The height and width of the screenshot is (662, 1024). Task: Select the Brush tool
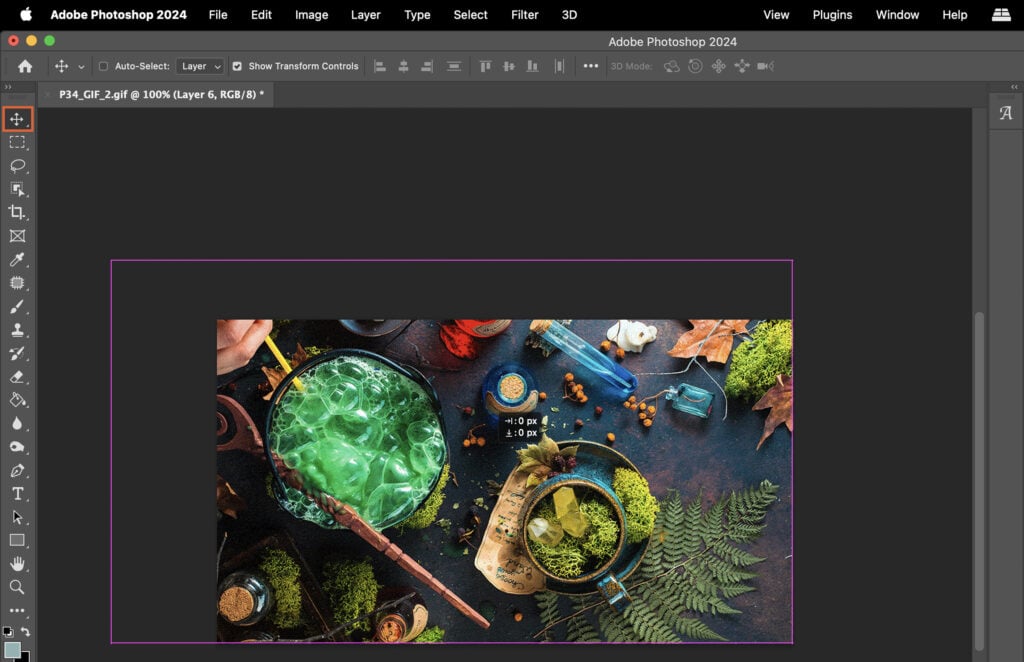pyautogui.click(x=17, y=306)
